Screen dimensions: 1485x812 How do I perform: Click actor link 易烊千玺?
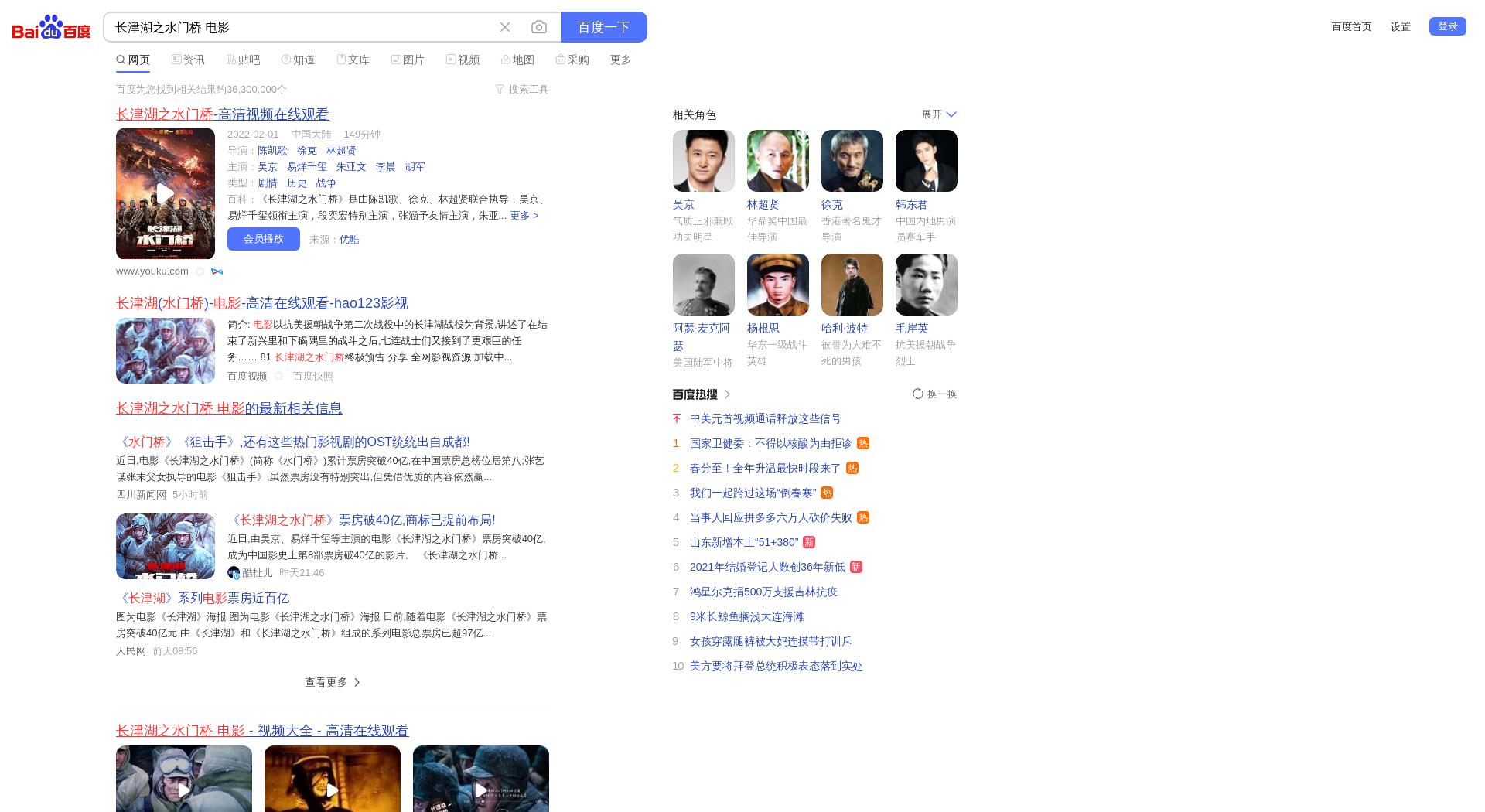click(307, 167)
